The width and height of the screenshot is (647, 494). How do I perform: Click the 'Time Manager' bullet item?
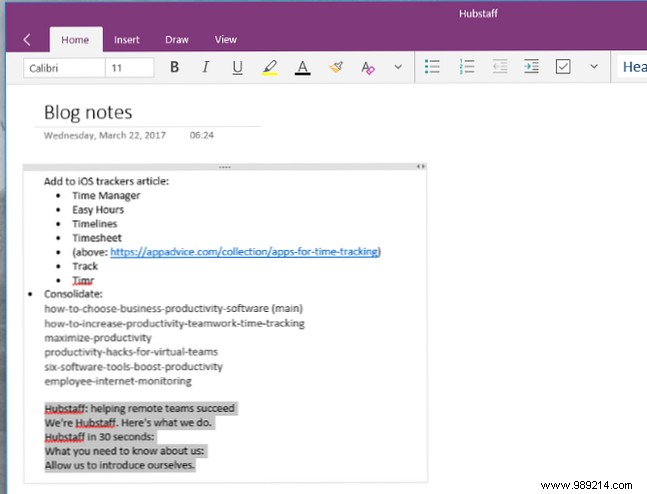pos(106,196)
